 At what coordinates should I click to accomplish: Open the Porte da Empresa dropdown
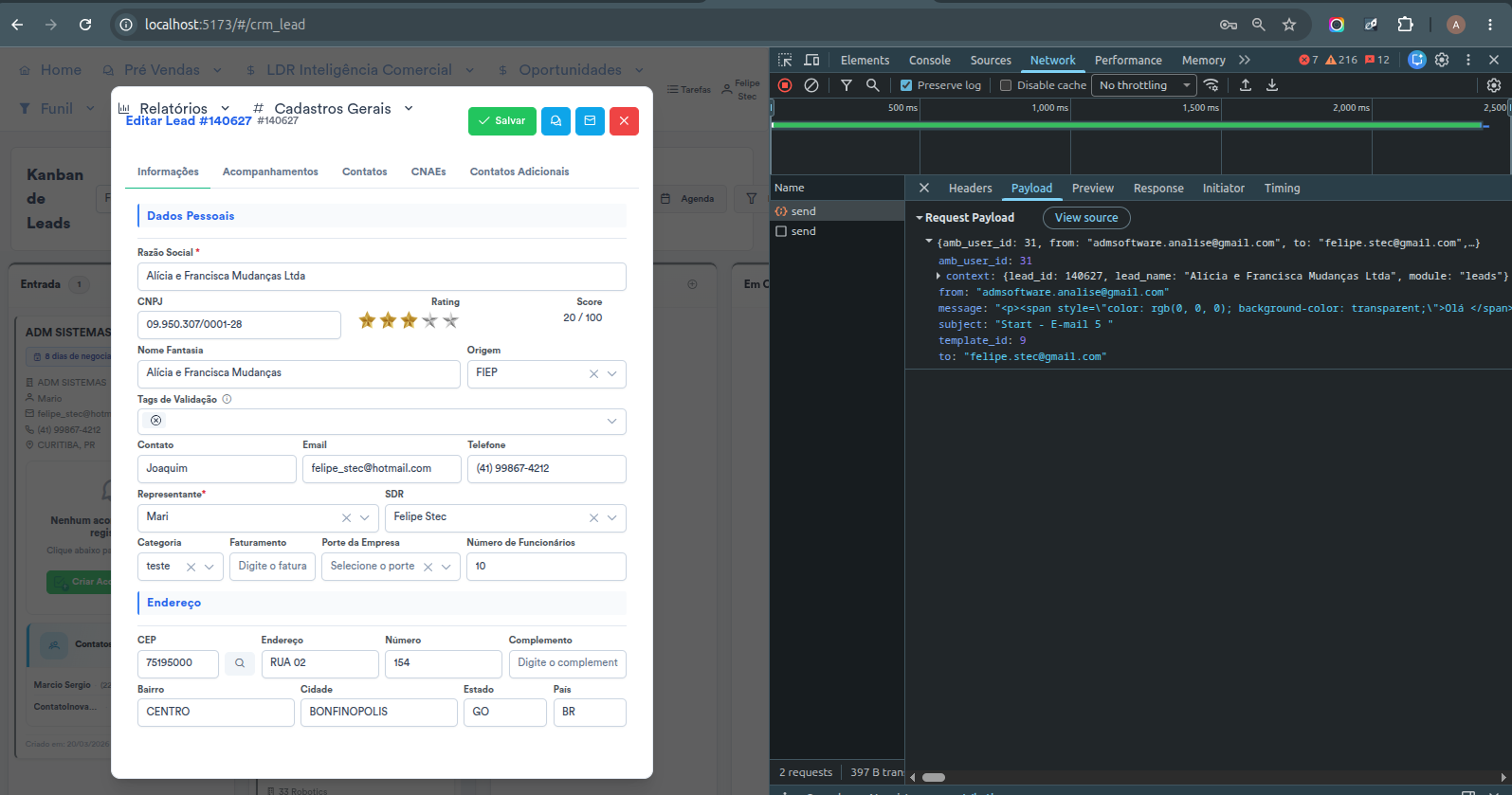click(x=446, y=567)
